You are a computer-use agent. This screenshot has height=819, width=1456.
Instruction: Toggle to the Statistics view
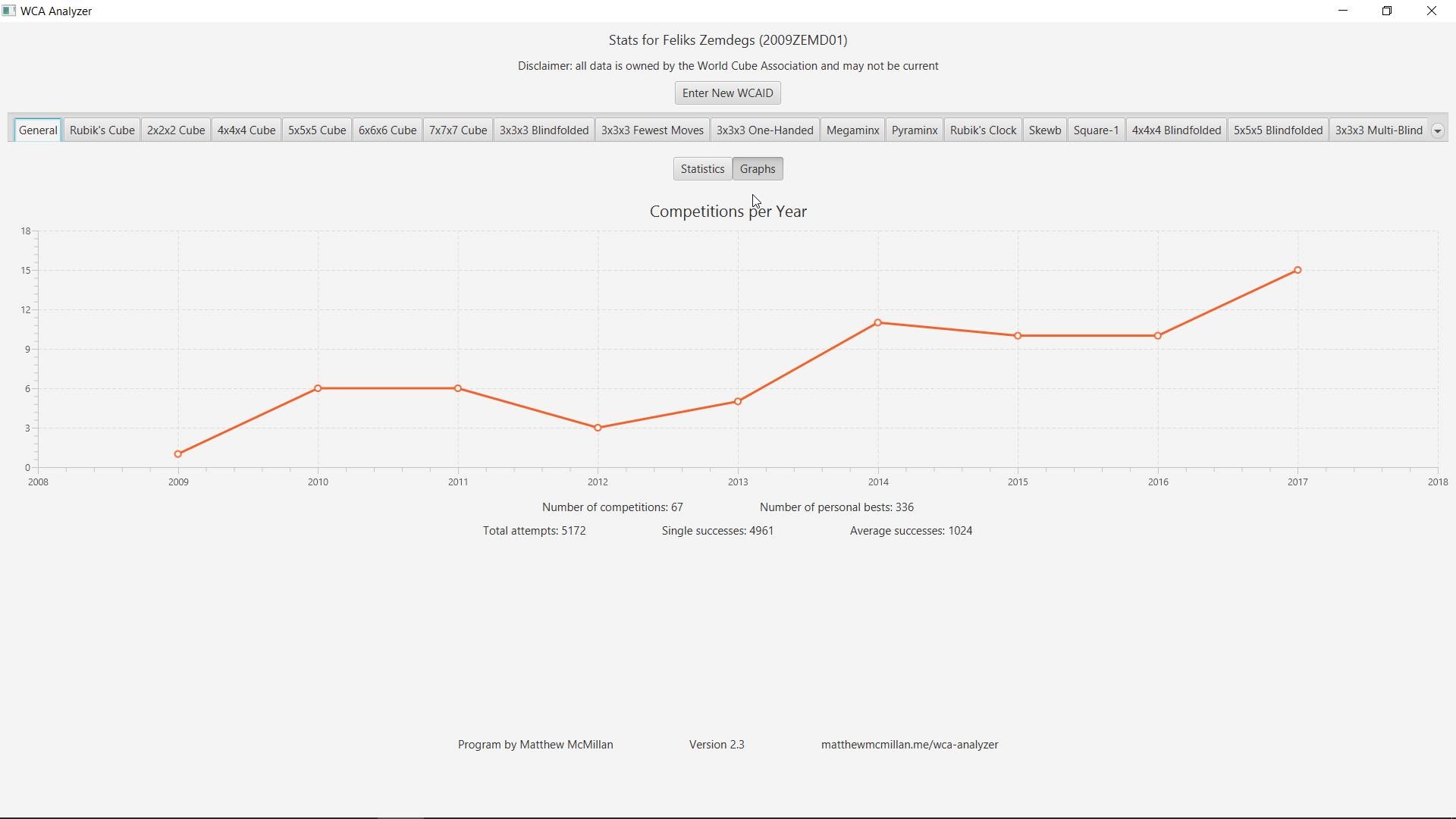702,169
